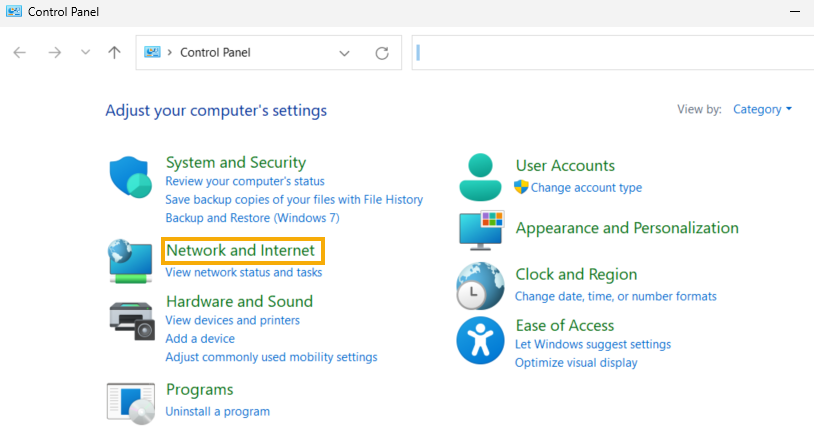Click the Appearance and Personalization monitor icon

point(482,230)
